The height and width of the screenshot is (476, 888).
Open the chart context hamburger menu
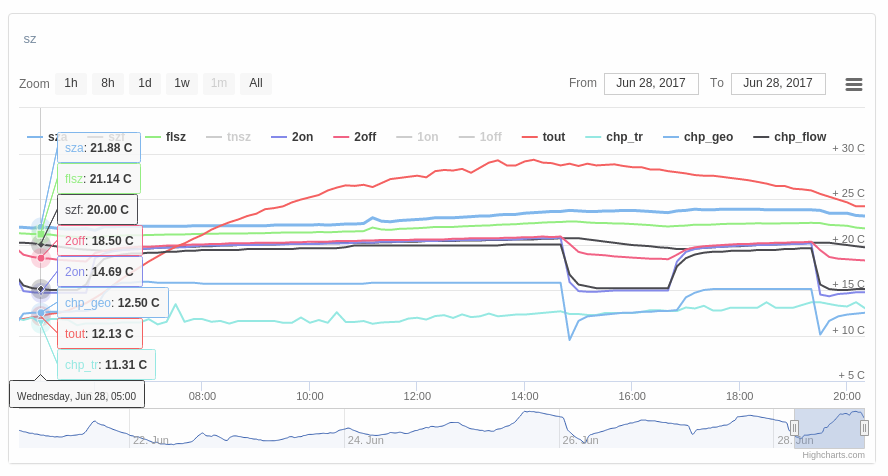pyautogui.click(x=853, y=84)
